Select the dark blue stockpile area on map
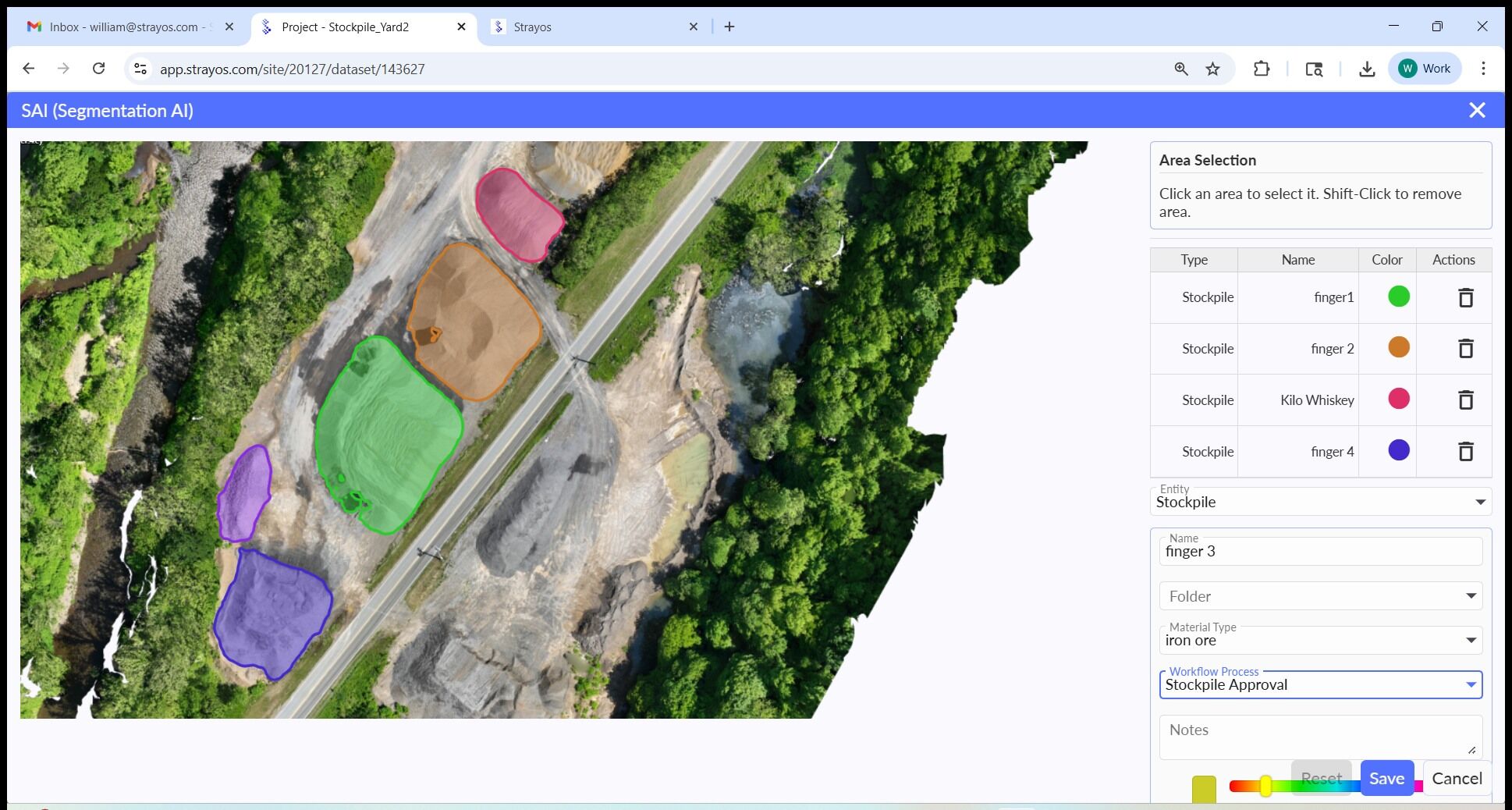1512x810 pixels. pyautogui.click(x=272, y=614)
